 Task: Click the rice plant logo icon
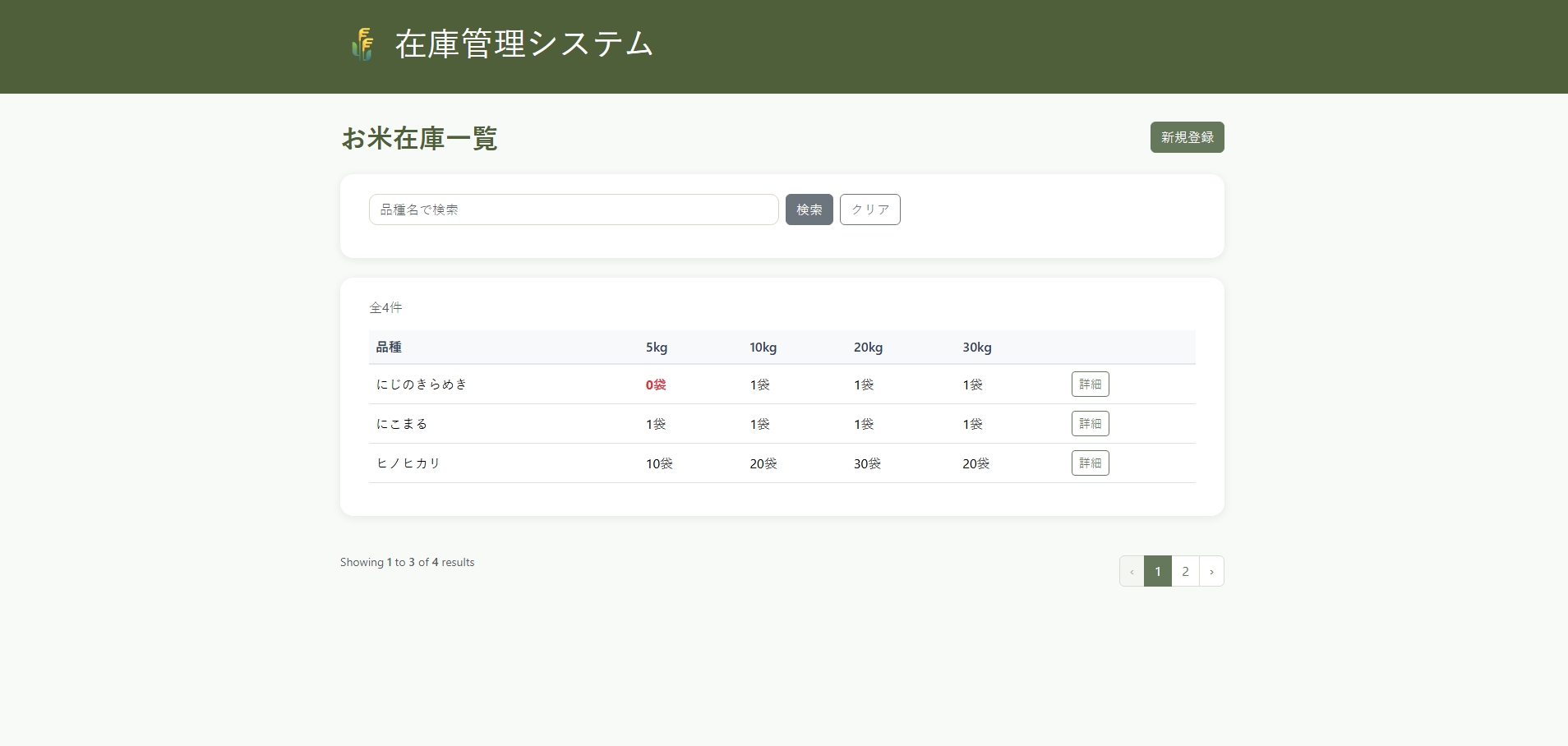tap(362, 44)
